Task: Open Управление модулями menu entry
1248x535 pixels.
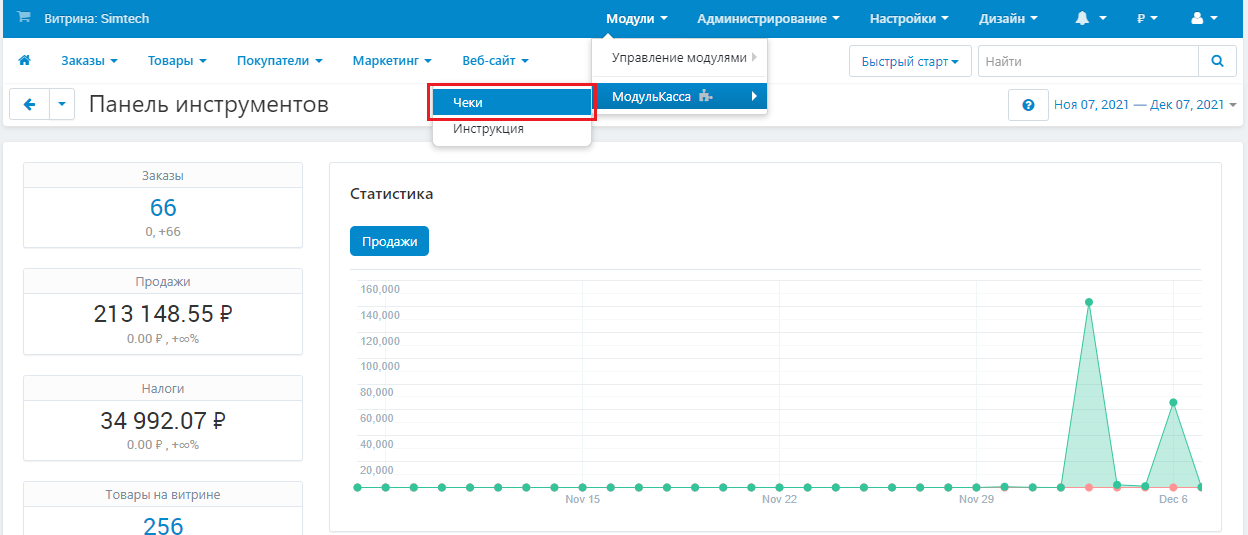Action: coord(680,58)
